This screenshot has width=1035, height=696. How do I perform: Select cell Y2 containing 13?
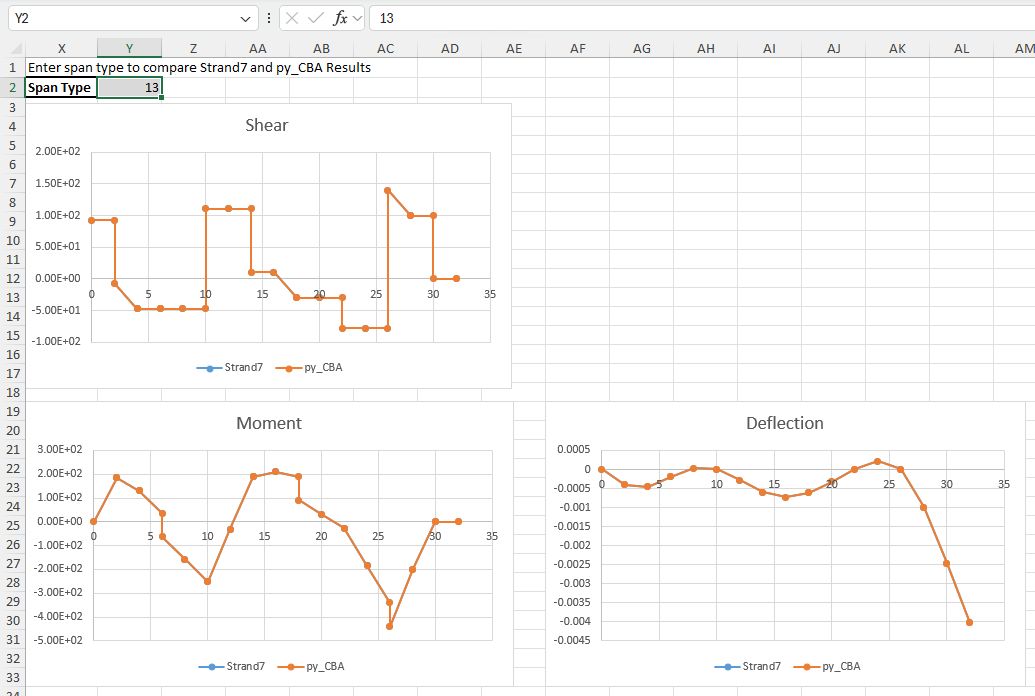(129, 88)
